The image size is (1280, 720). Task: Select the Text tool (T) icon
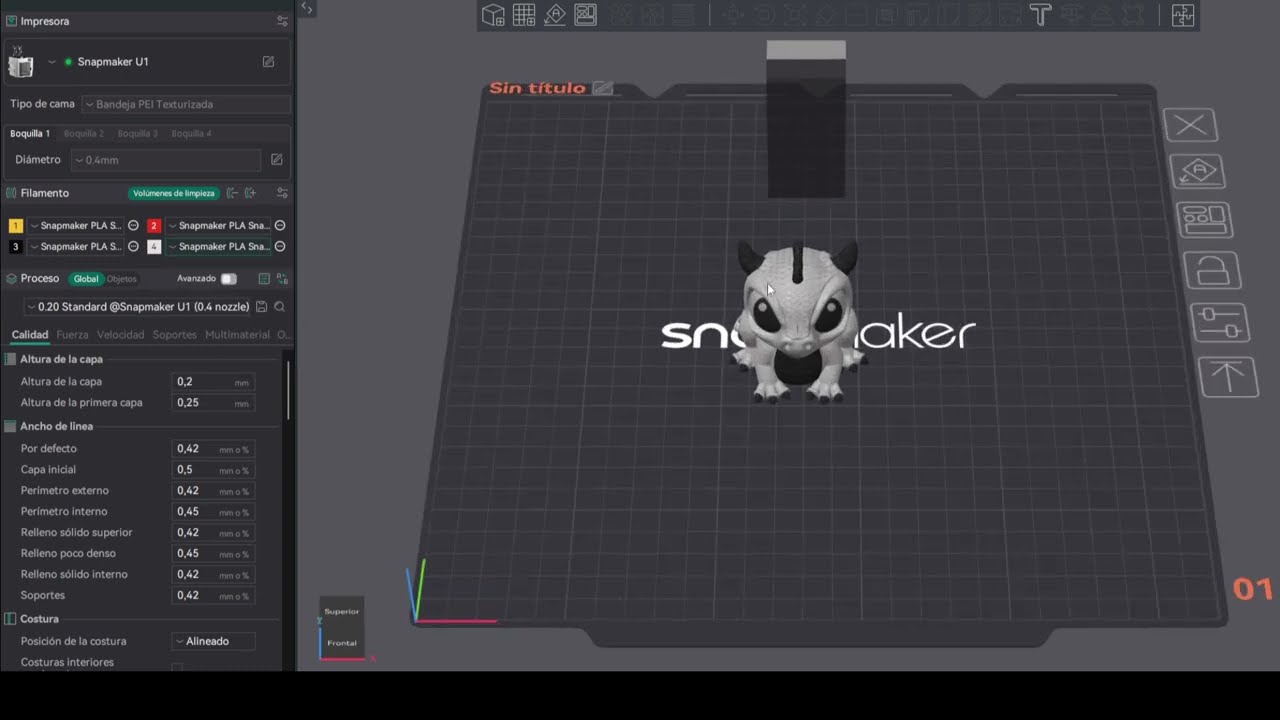click(x=1040, y=15)
